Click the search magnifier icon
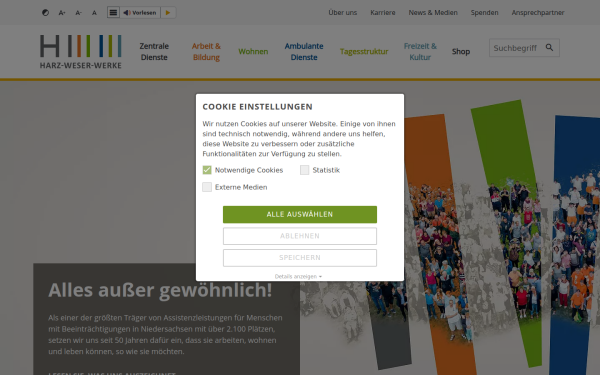 (x=549, y=47)
